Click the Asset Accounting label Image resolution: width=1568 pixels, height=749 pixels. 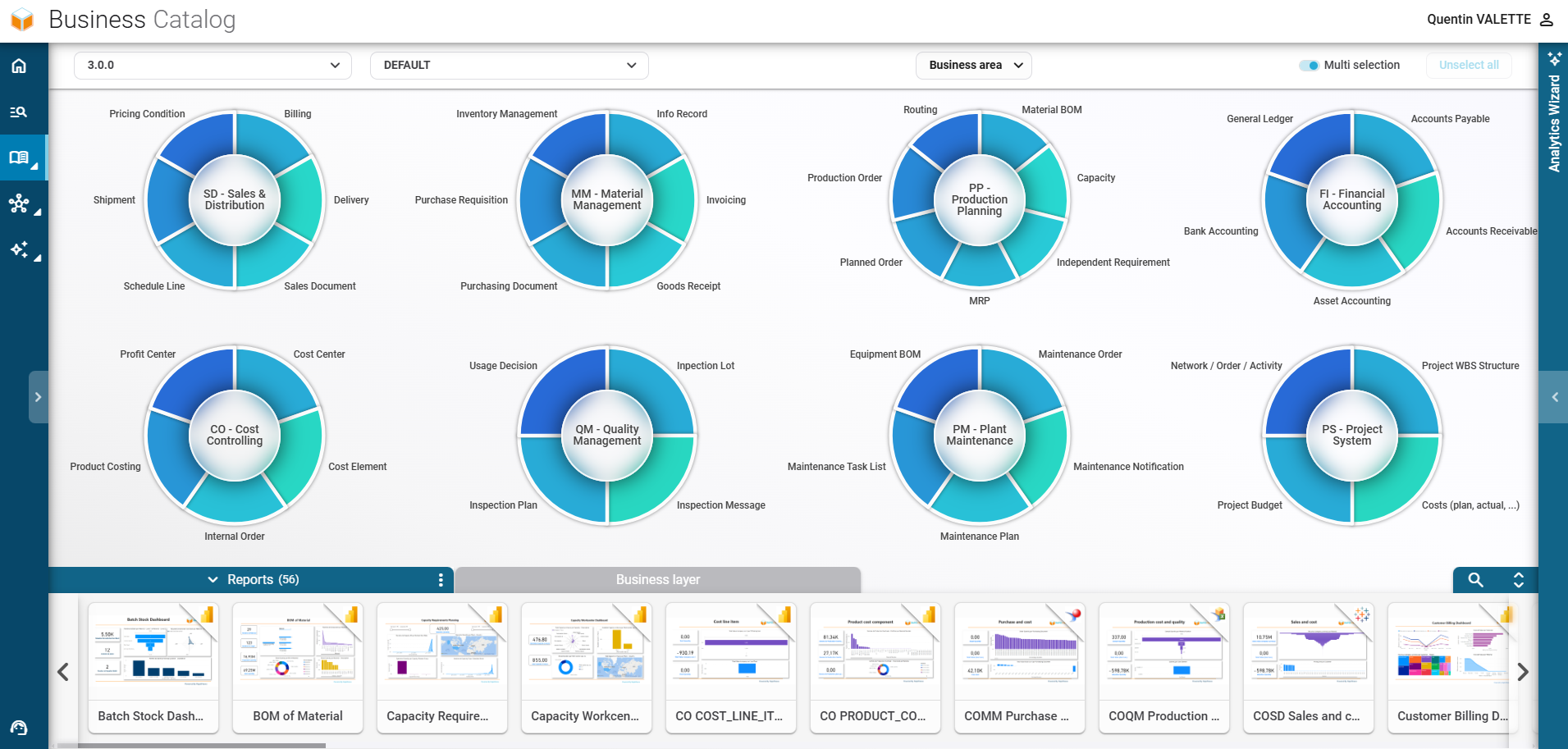pyautogui.click(x=1352, y=301)
